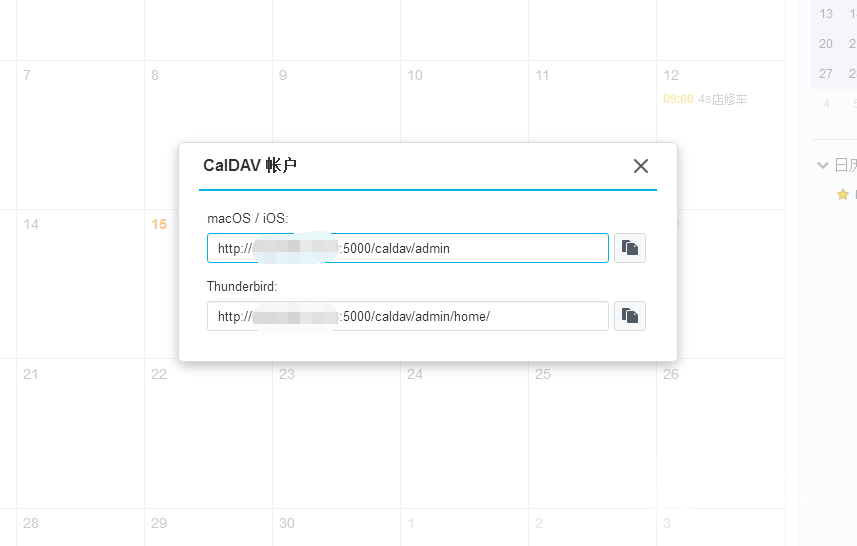Click the macOS / iOS URL field
The width and height of the screenshot is (857, 546).
point(408,248)
